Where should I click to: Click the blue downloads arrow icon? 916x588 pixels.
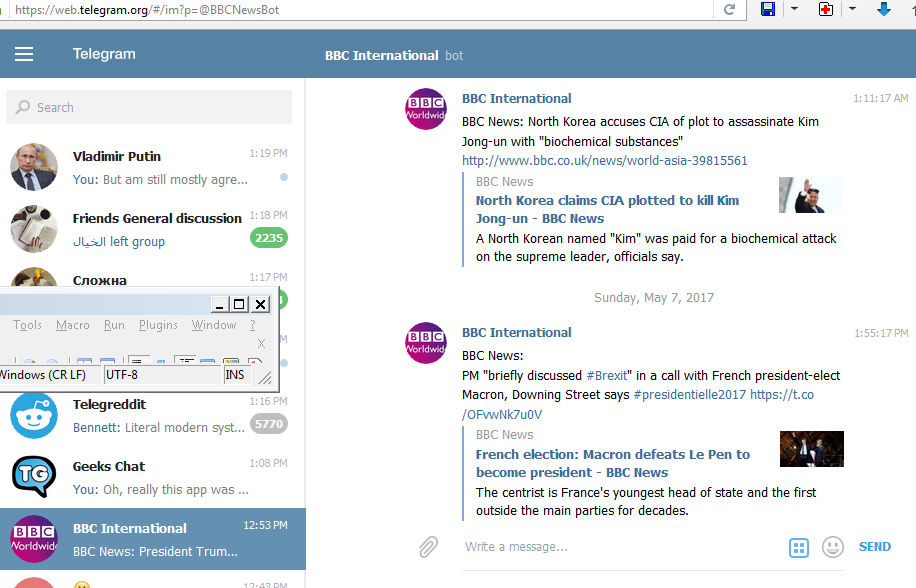pyautogui.click(x=883, y=8)
